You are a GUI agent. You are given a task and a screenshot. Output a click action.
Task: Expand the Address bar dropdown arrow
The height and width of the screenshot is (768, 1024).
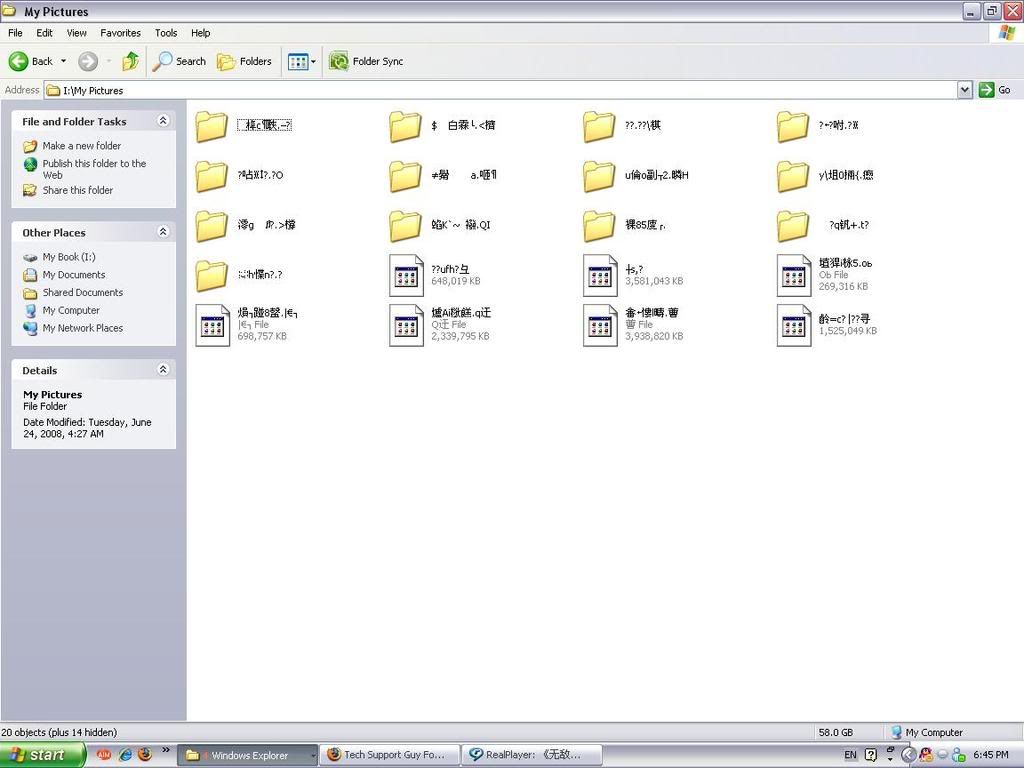click(964, 90)
